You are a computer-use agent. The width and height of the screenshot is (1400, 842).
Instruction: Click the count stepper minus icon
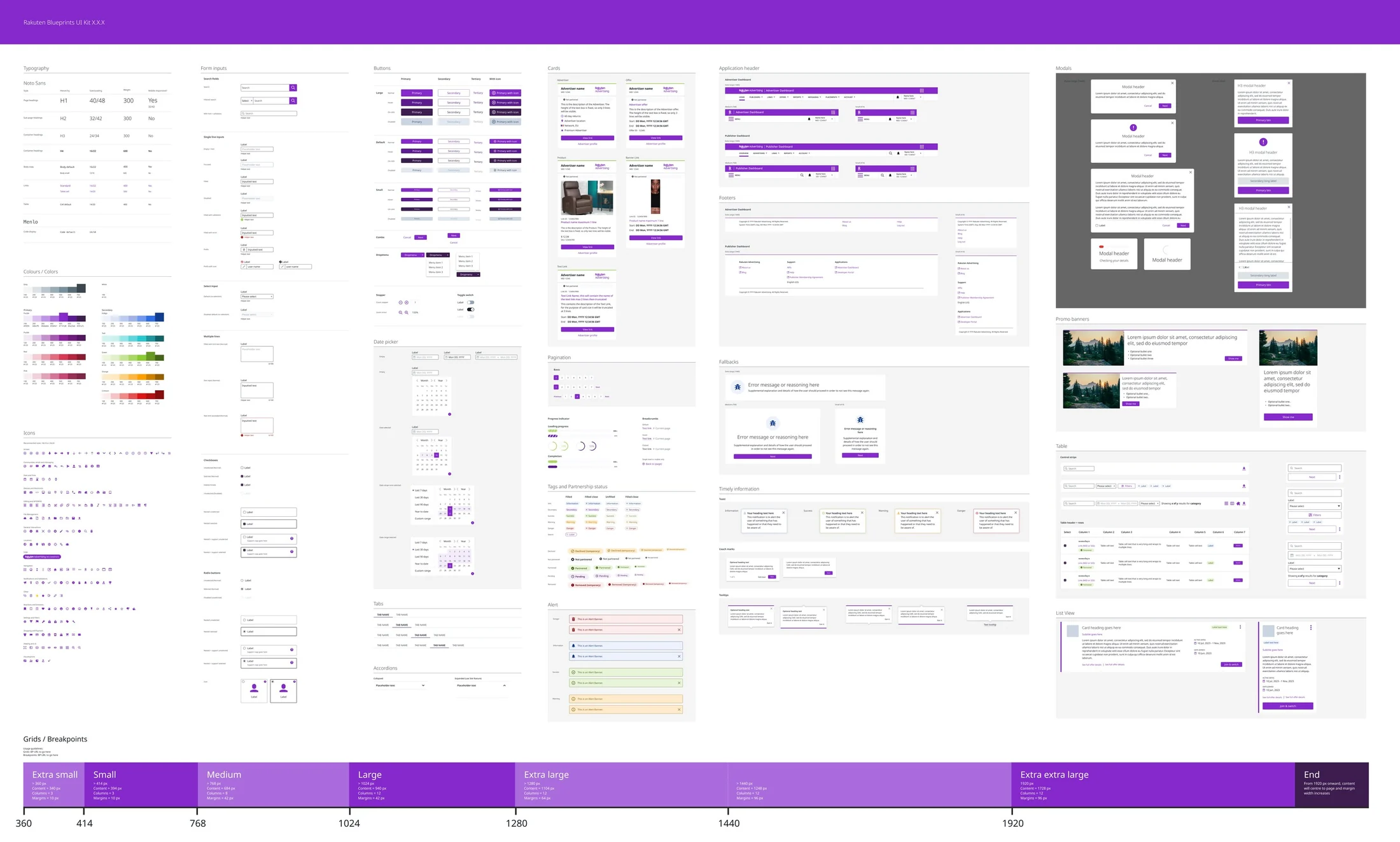[400, 303]
